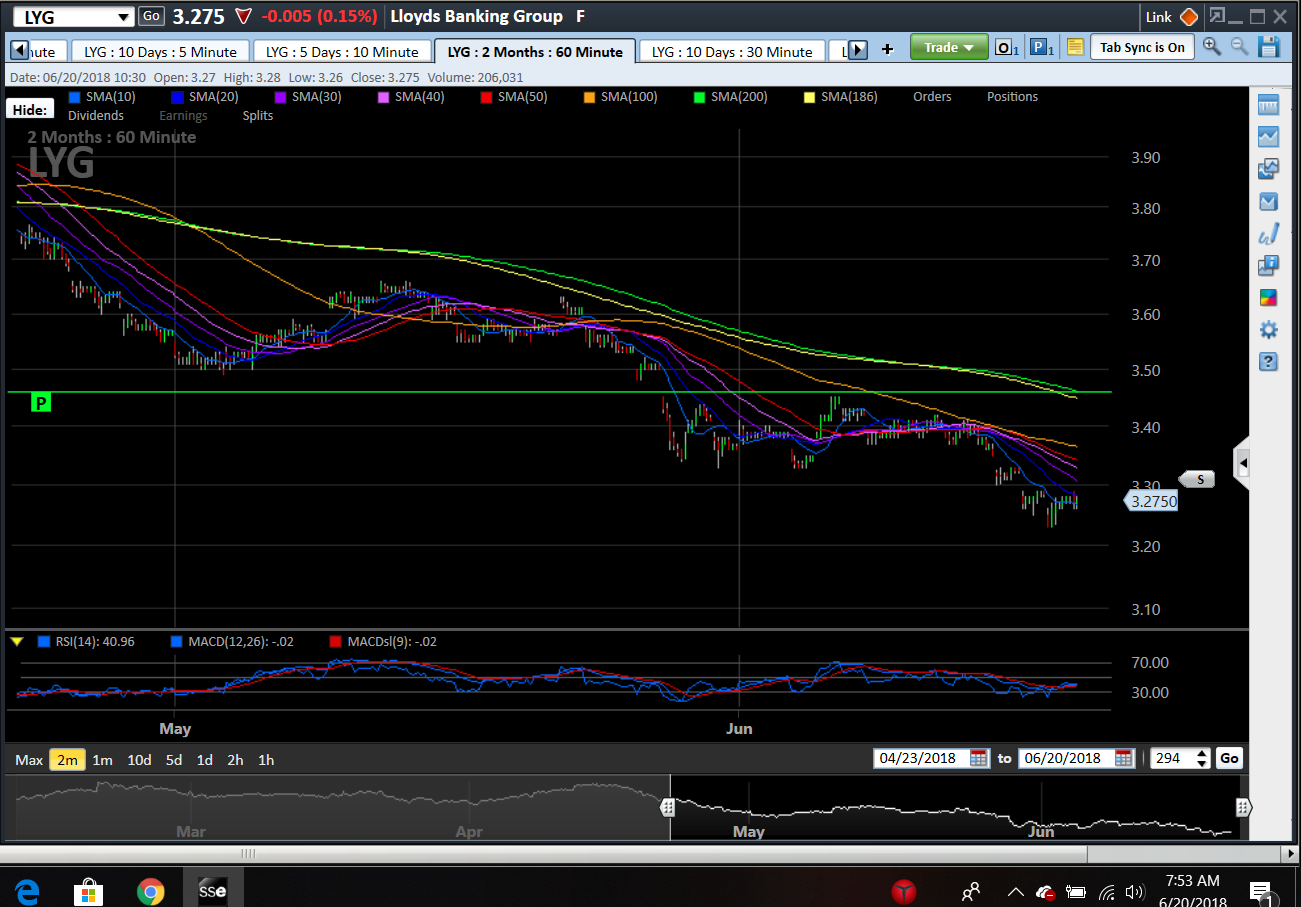Select the drawing pen tool in sidebar

pos(1268,234)
